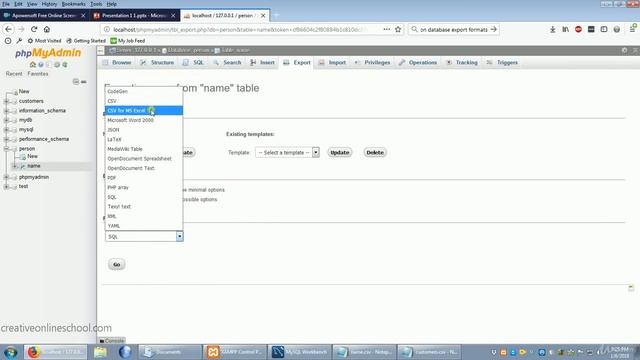Screen dimensions: 640x360
Task: Expand the customers database node
Action: pyautogui.click(x=7, y=101)
